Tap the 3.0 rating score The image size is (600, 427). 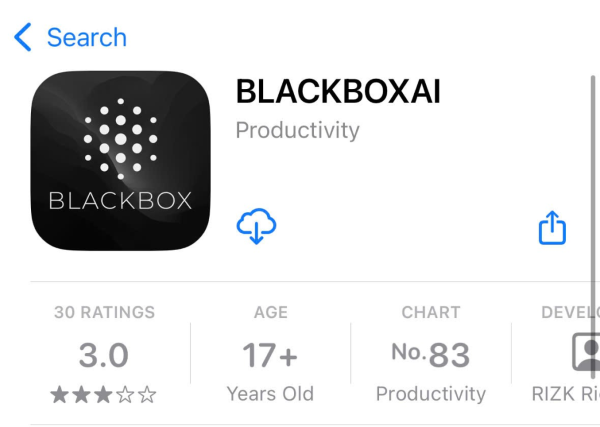coord(104,355)
